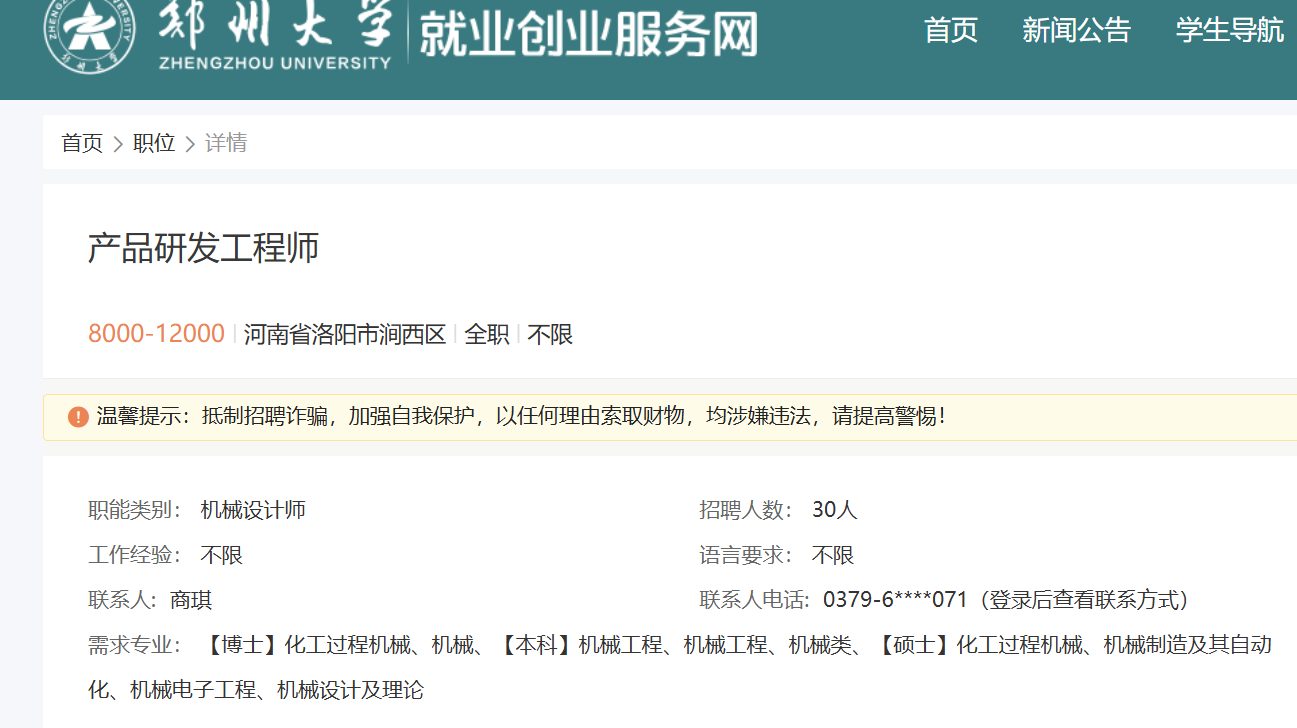Click the first breadcrumb chevron after 首页

118,144
